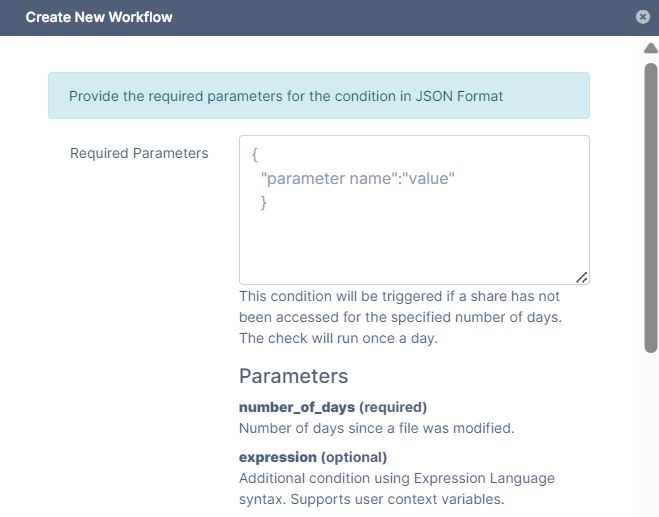Viewport: 659px width, 517px height.
Task: Click "Additional condition using Expression Language" text
Action: point(397,478)
